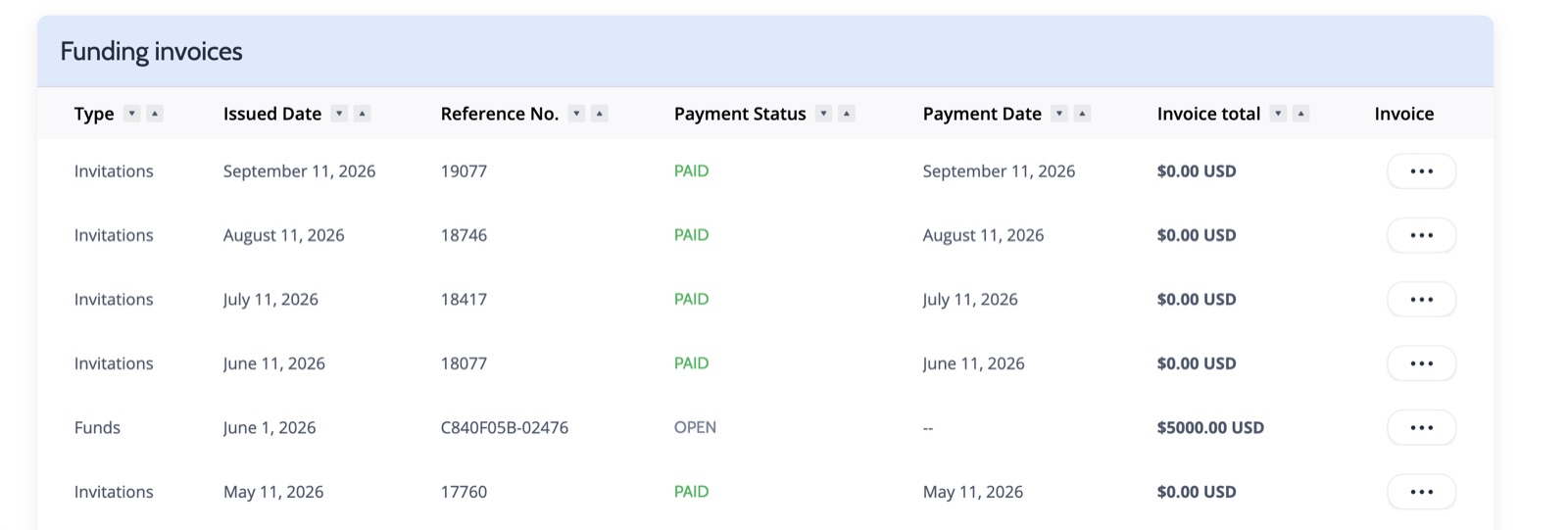Click PAID status for reference 18746
Viewport: 1568px width, 530px height.
(x=691, y=234)
